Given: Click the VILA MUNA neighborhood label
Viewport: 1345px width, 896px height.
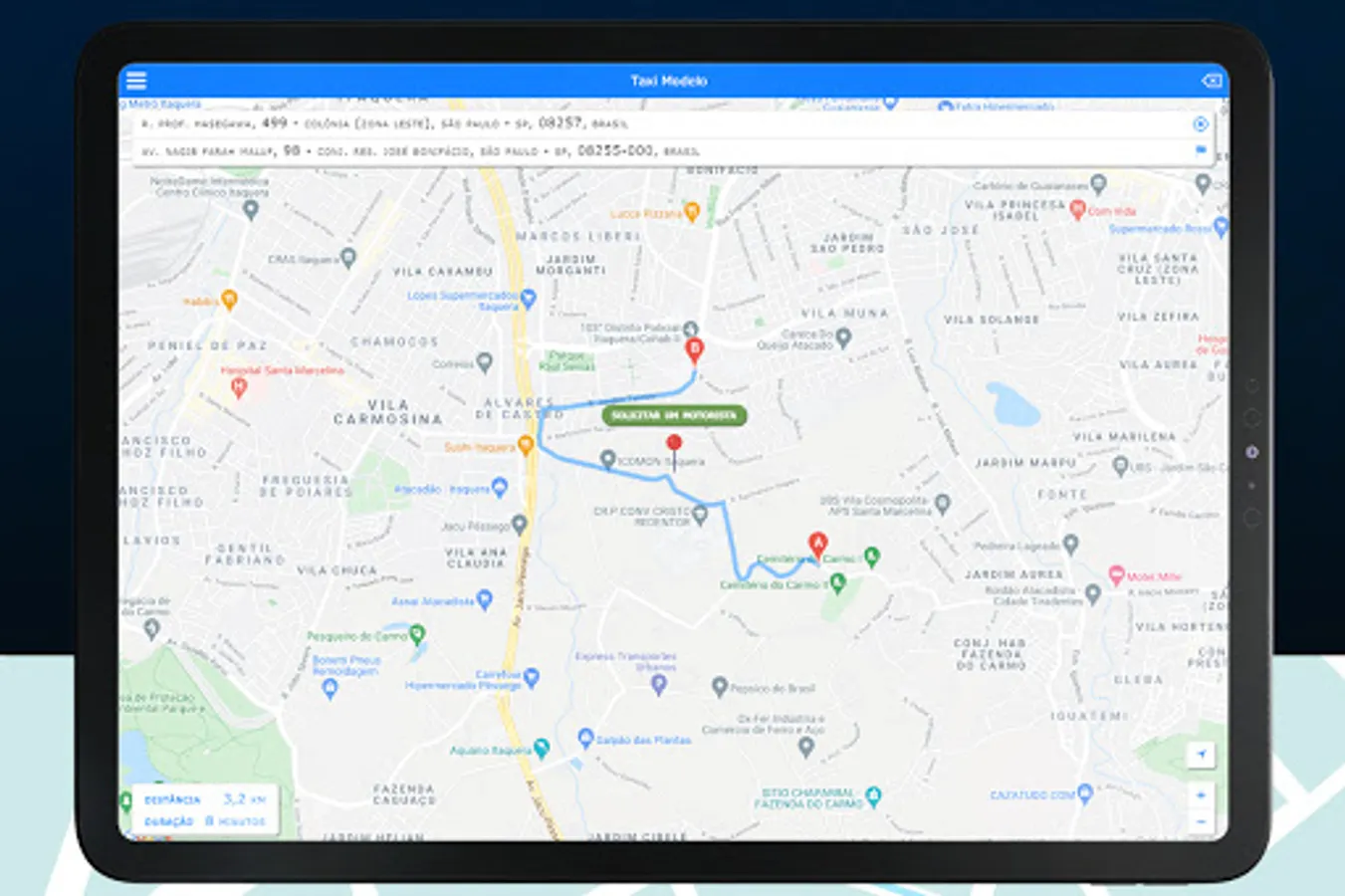Looking at the screenshot, I should (x=847, y=313).
